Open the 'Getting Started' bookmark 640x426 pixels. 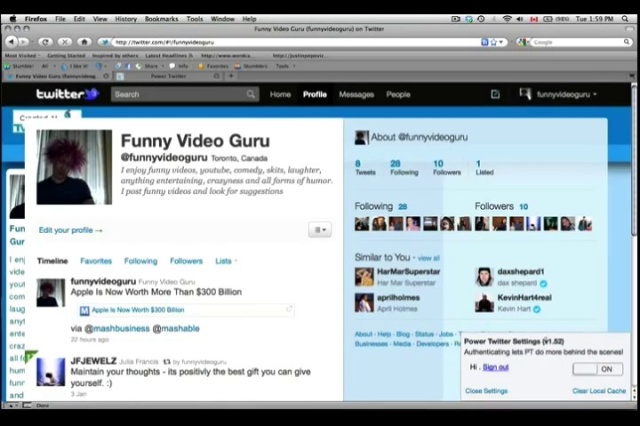66,55
